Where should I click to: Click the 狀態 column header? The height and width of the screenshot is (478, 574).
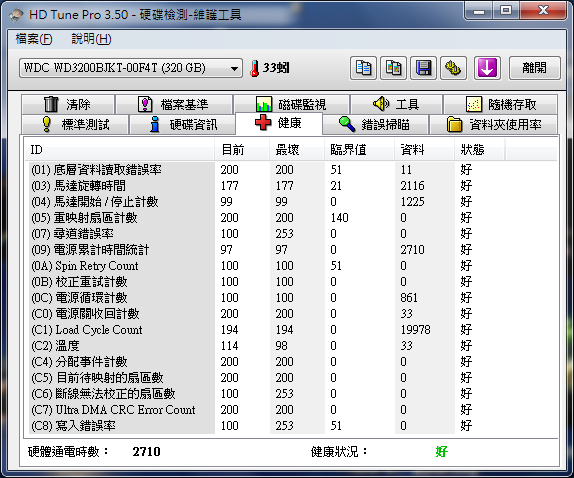pyautogui.click(x=480, y=150)
